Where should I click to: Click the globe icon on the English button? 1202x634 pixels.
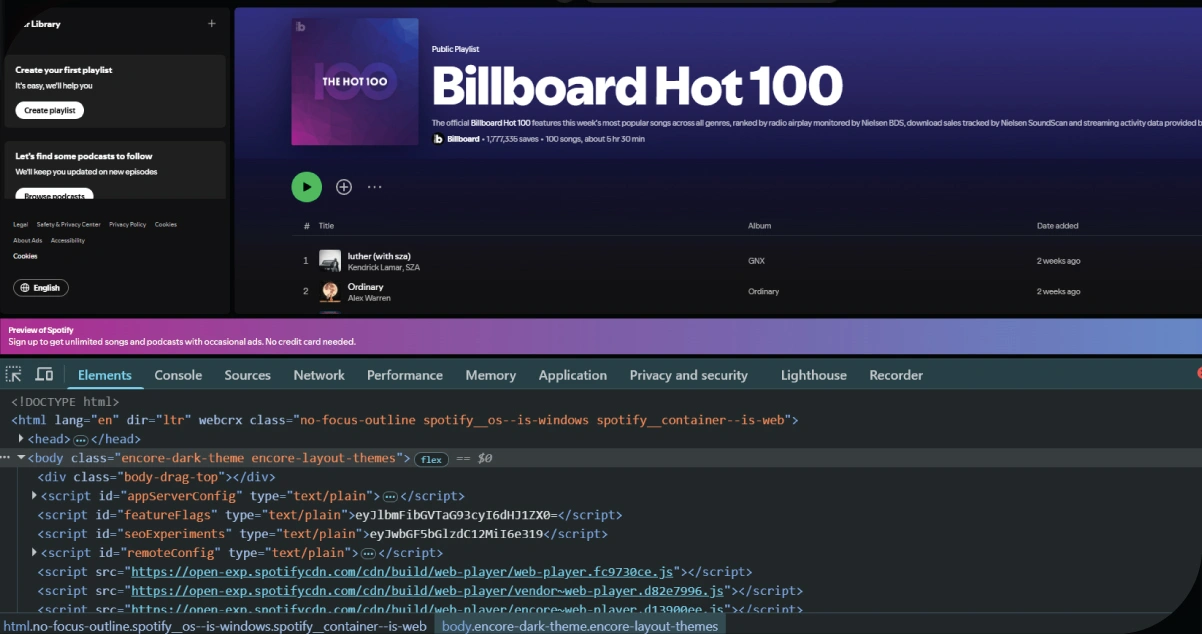click(23, 287)
